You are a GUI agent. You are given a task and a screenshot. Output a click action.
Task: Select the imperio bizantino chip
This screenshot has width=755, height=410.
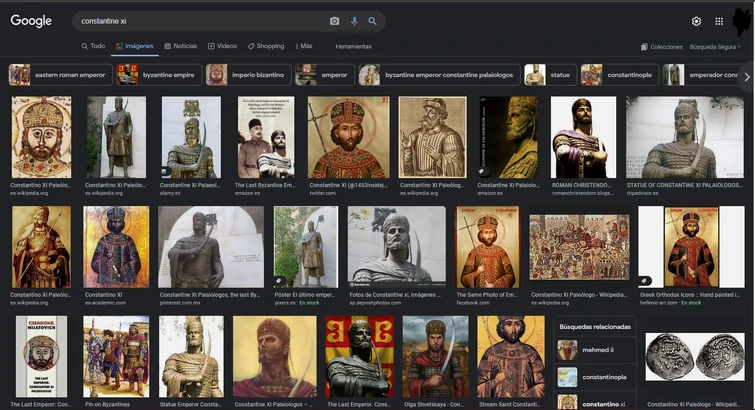click(248, 75)
